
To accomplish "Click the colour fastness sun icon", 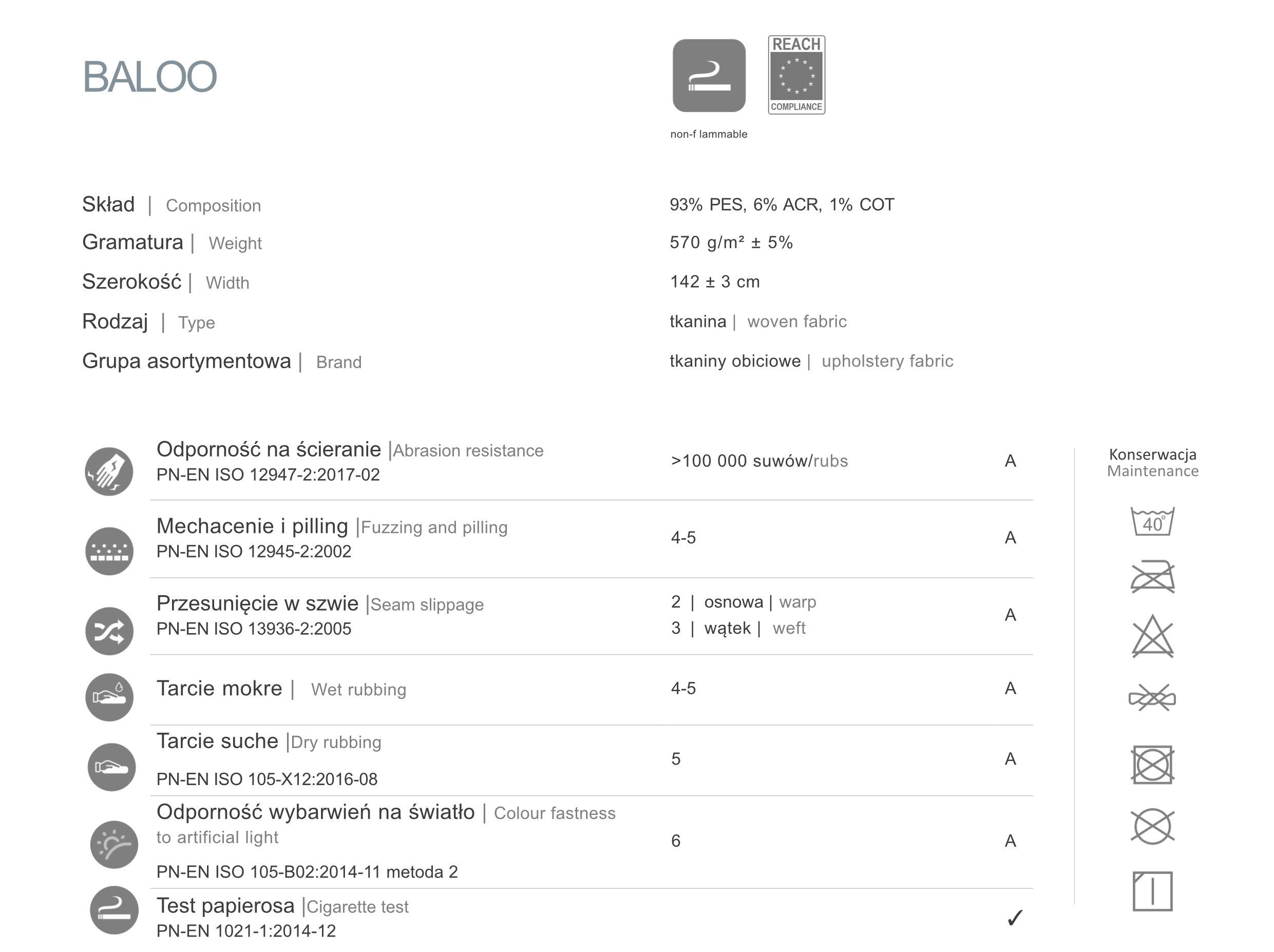I will point(114,844).
